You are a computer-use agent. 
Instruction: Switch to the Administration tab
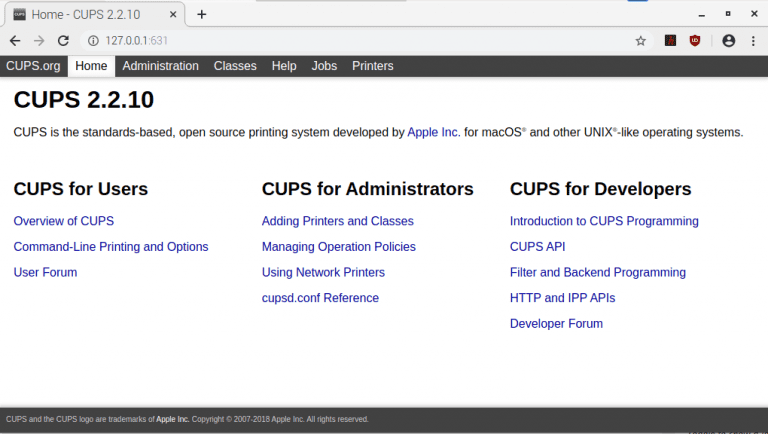tap(160, 66)
